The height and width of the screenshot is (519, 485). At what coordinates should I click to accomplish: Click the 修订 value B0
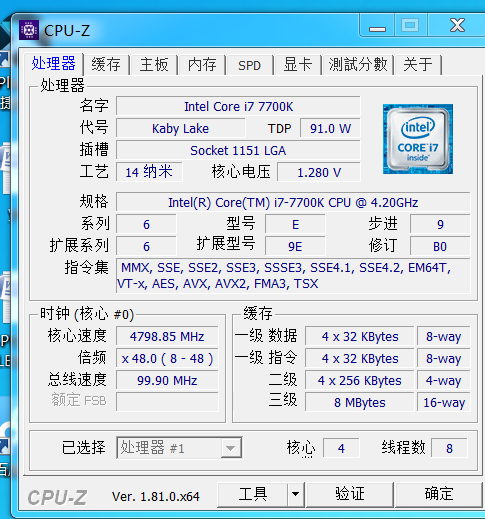pos(440,246)
